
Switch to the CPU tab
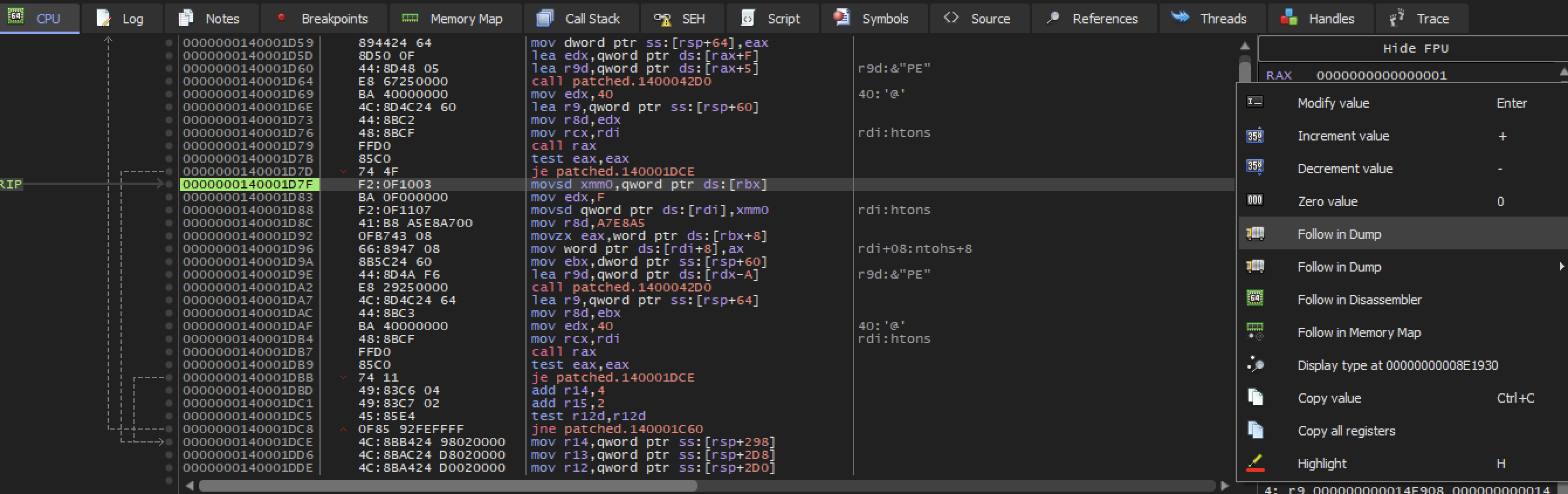tap(40, 18)
